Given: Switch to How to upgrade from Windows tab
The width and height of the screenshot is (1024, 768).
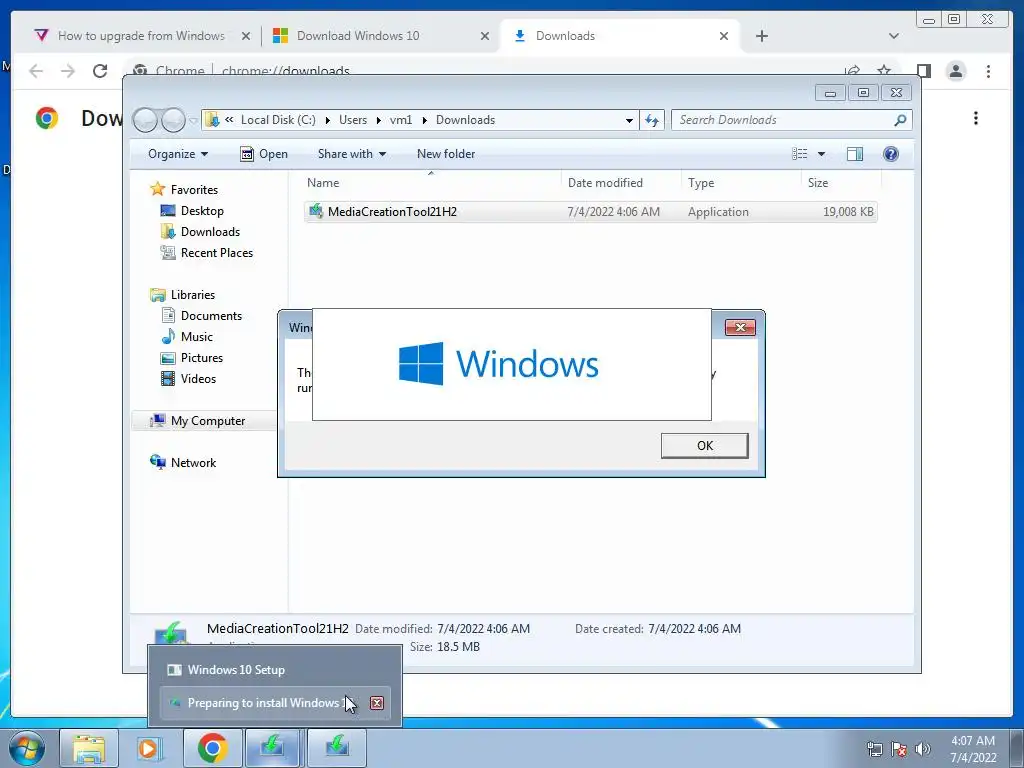Looking at the screenshot, I should [141, 36].
